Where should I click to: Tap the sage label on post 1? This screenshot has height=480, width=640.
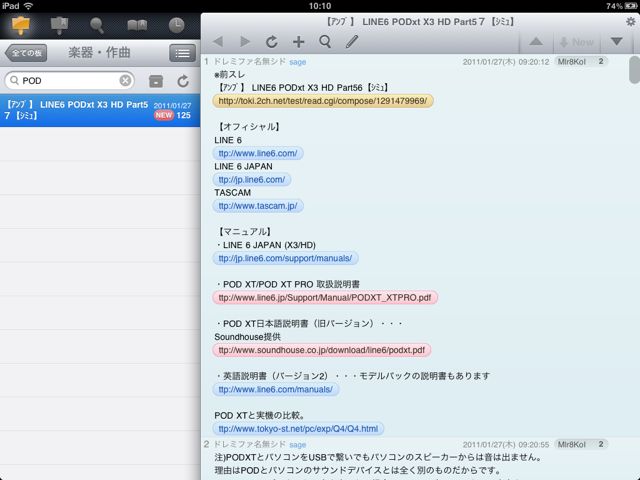pos(298,62)
